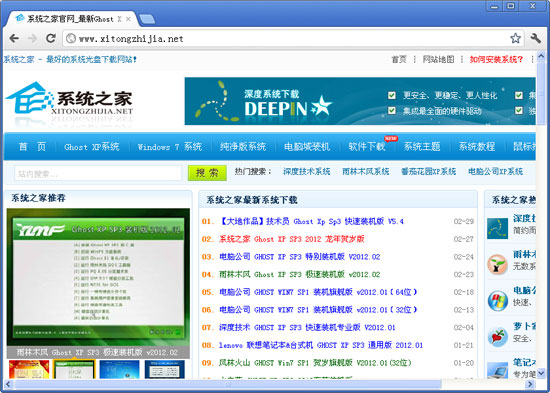
Task: Open the 纯净版系统 menu item
Action: [243, 147]
